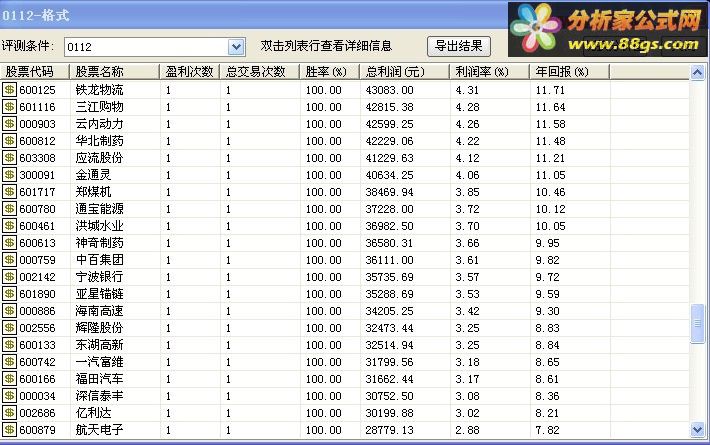Click the 导出结果 export button

coord(459,46)
